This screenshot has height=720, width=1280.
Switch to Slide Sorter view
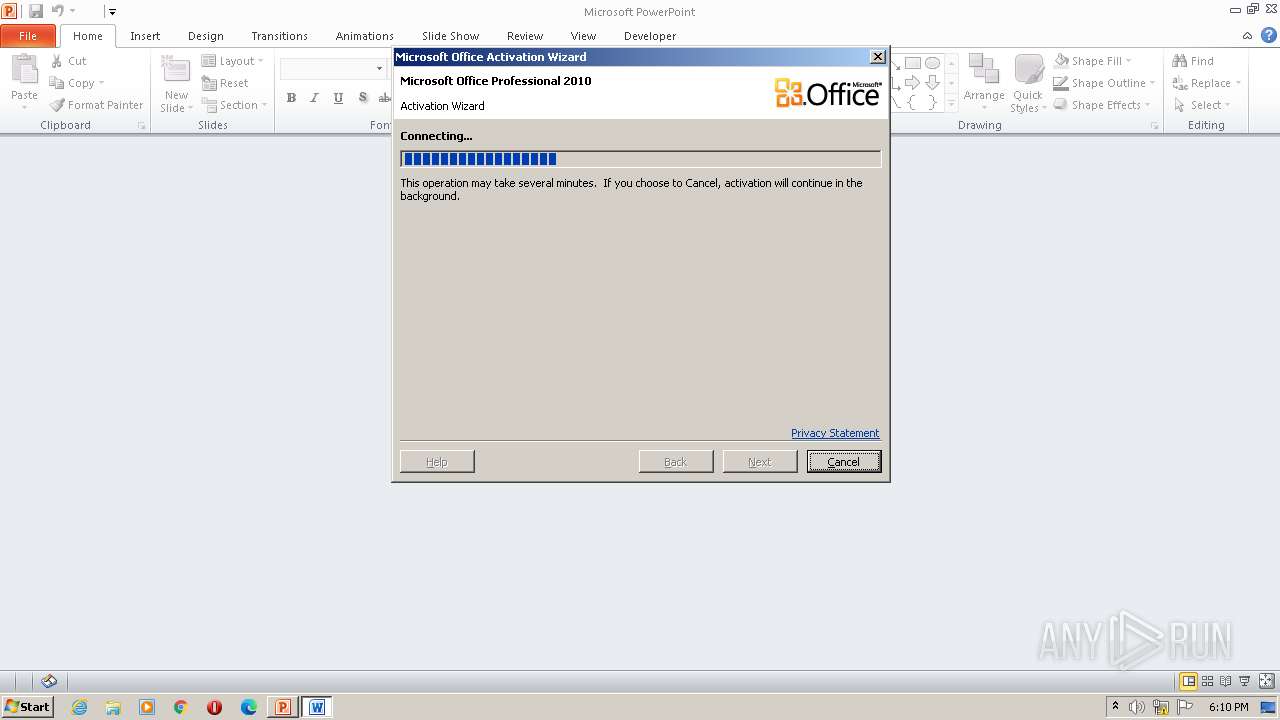coord(1208,682)
